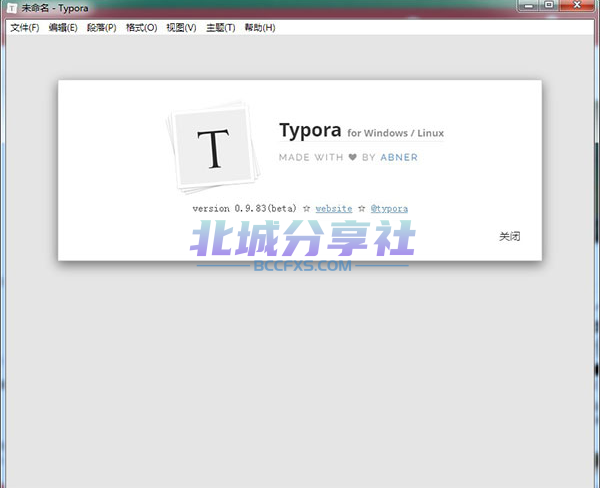Open the 帮助(H) menu
The height and width of the screenshot is (488, 607).
click(260, 28)
